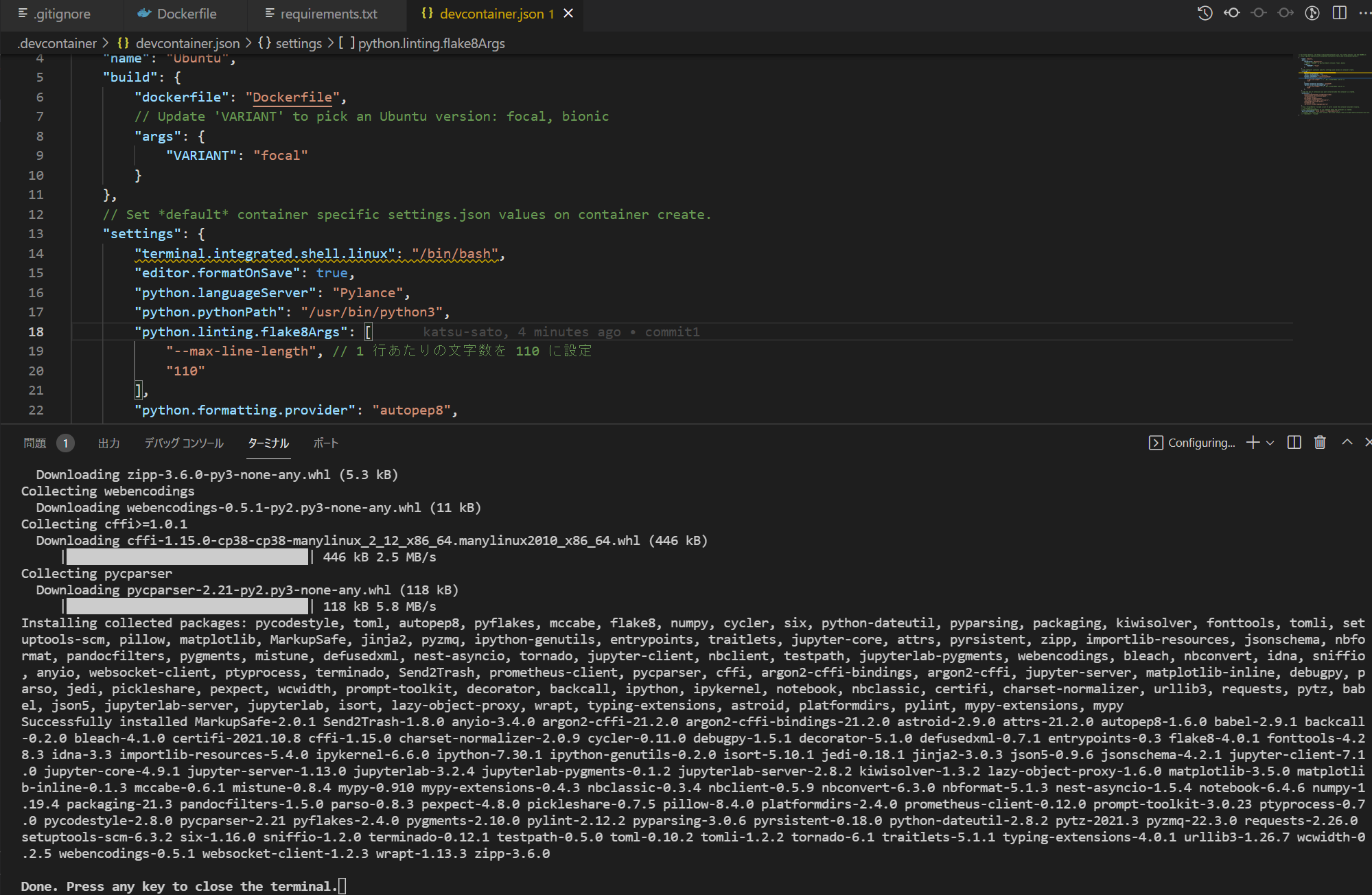Image resolution: width=1372 pixels, height=895 pixels.
Task: Open more editor actions via the ellipsis icon
Action: click(x=1366, y=13)
